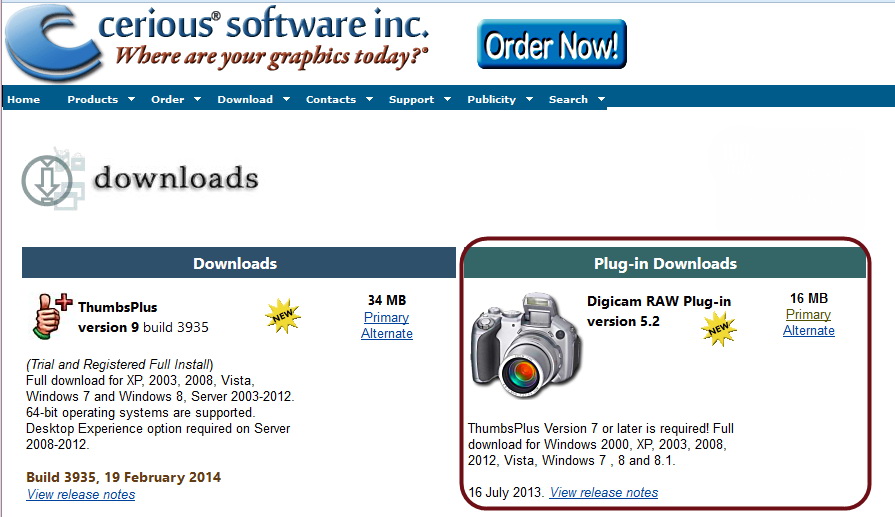
Task: Open ThumbsPlus View release notes link
Action: 80,494
